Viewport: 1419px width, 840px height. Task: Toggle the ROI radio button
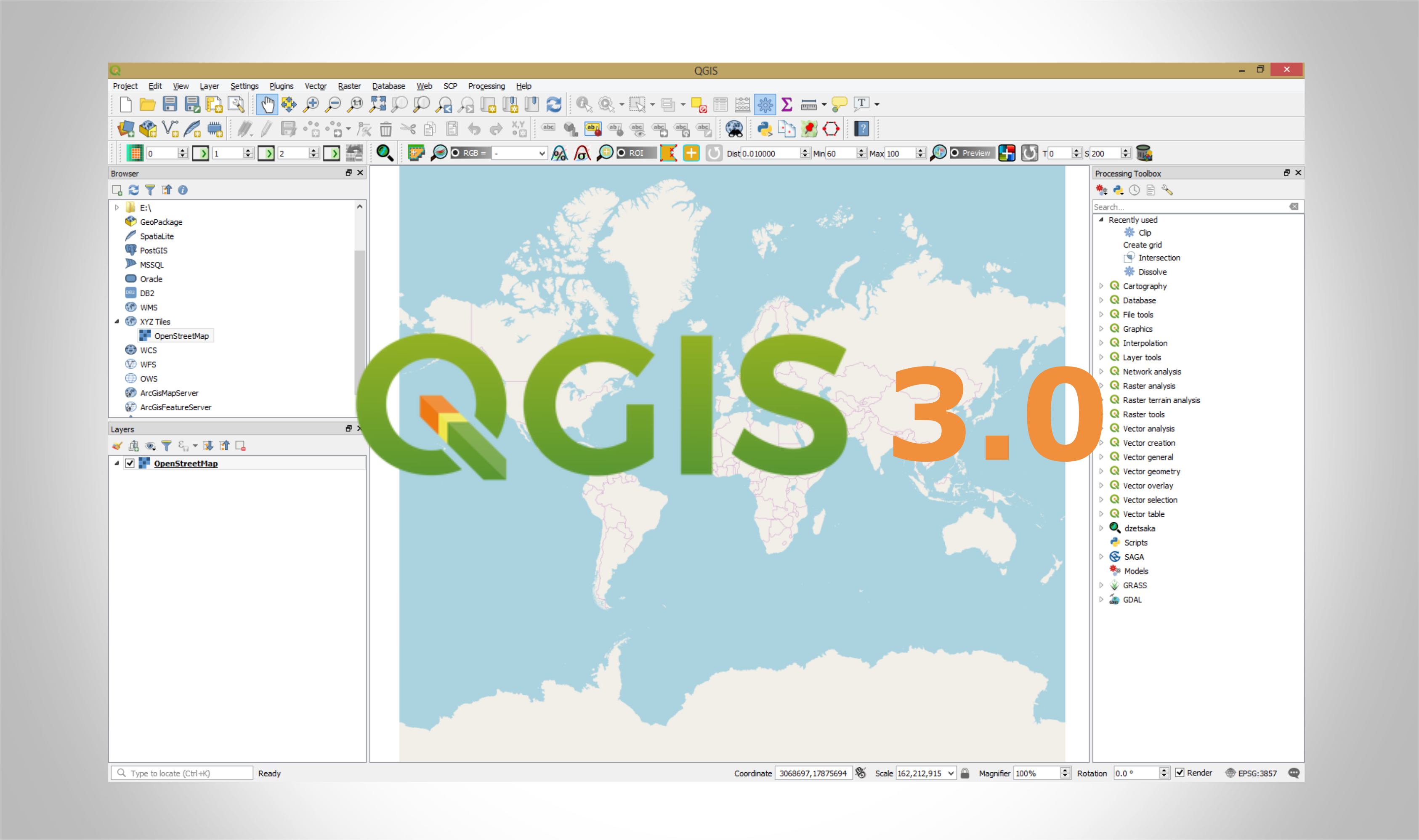622,153
